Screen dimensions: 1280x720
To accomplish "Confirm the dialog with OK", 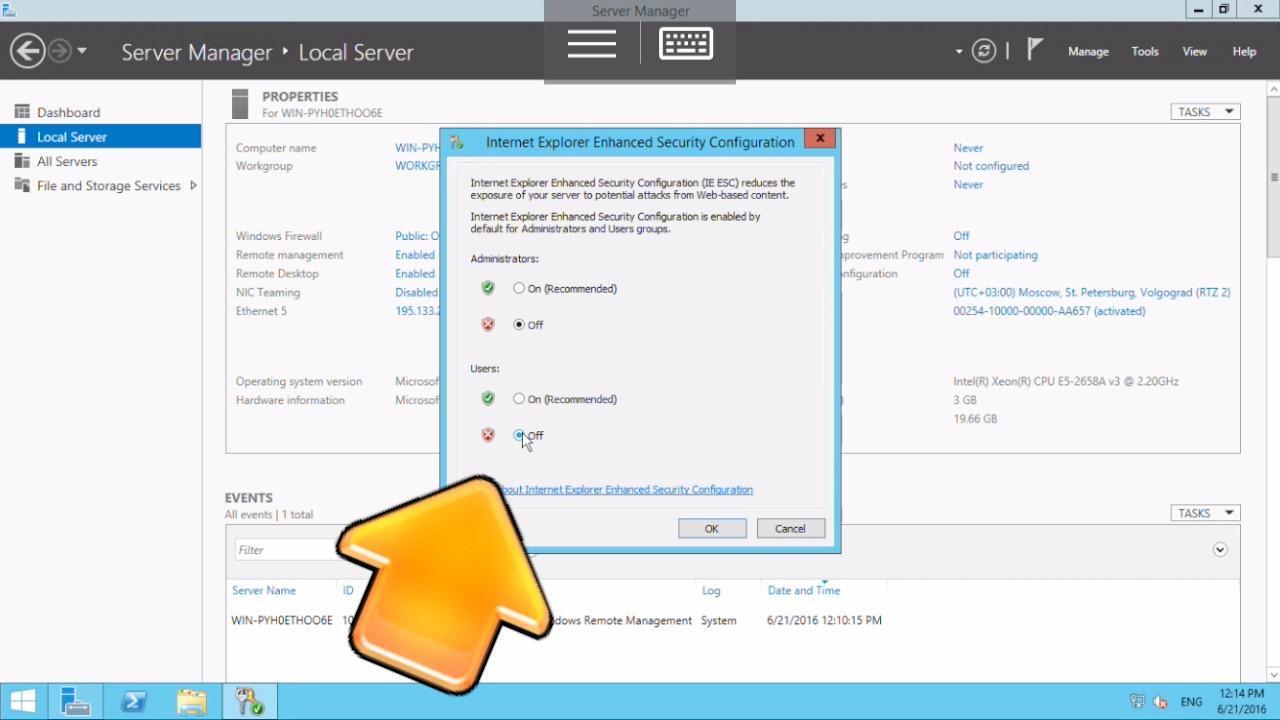I will pyautogui.click(x=712, y=528).
